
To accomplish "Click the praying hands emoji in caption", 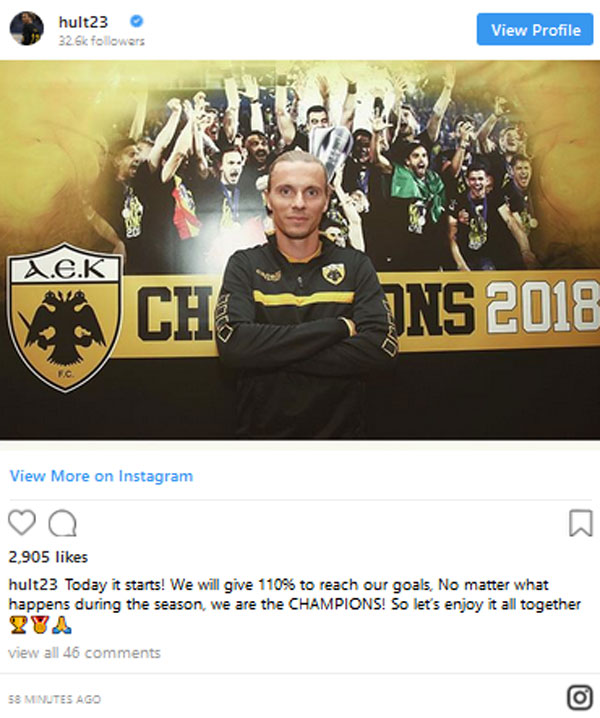I will point(61,625).
